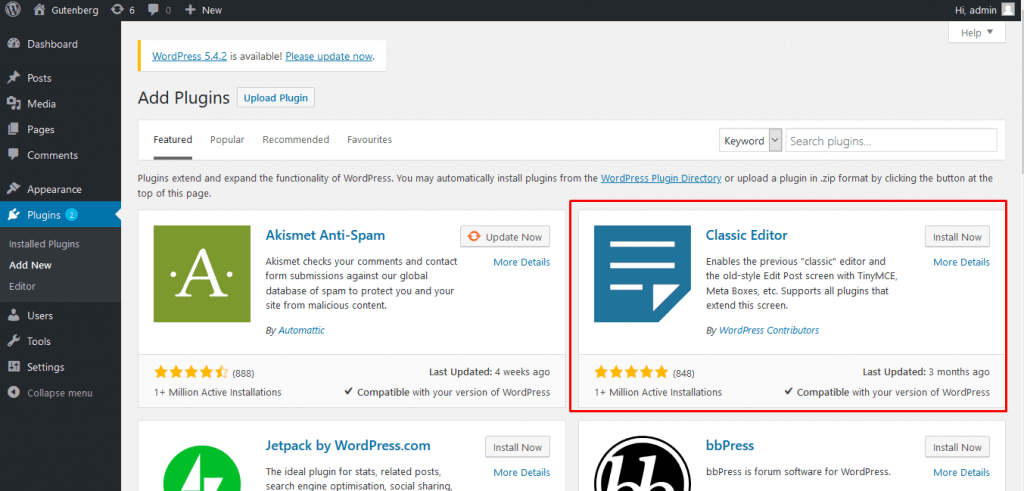Open More Details for Jetpack
This screenshot has height=491, width=1024.
click(522, 472)
